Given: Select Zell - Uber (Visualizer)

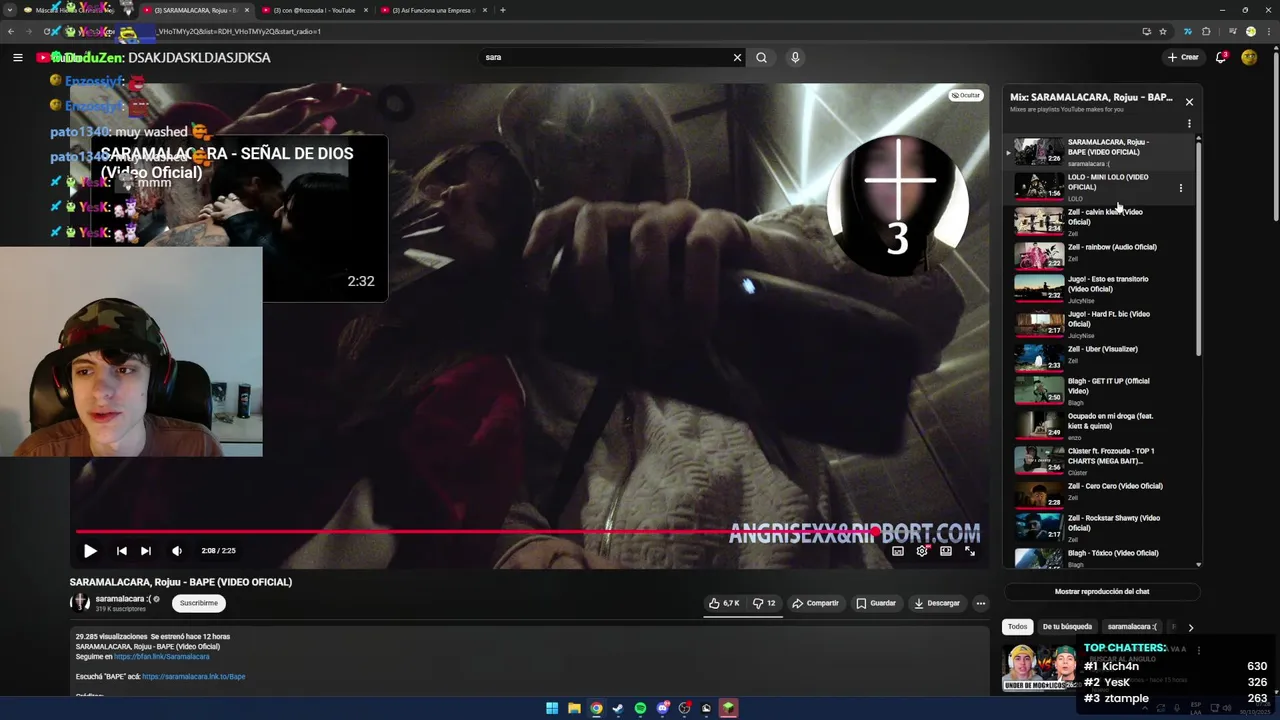Looking at the screenshot, I should point(1098,357).
